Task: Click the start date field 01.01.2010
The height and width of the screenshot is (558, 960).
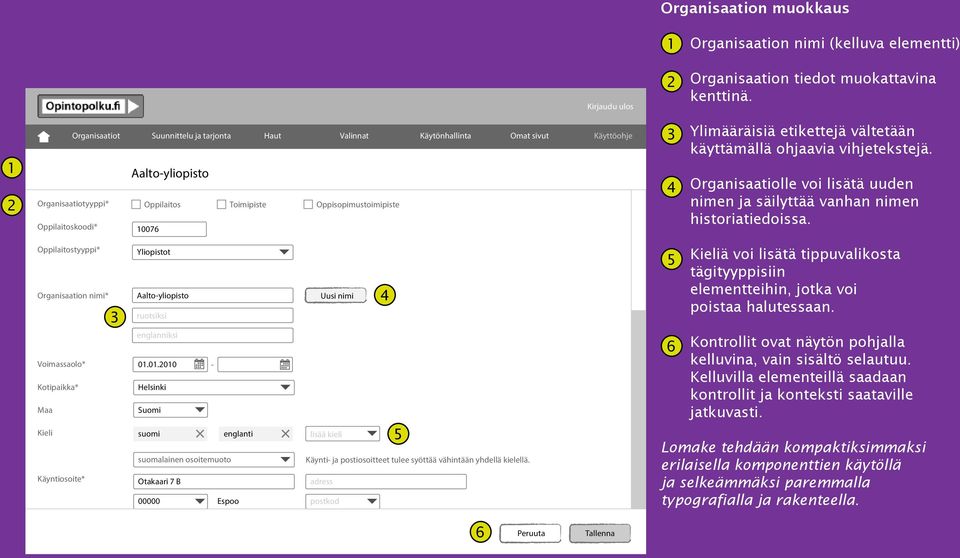Action: pos(170,364)
